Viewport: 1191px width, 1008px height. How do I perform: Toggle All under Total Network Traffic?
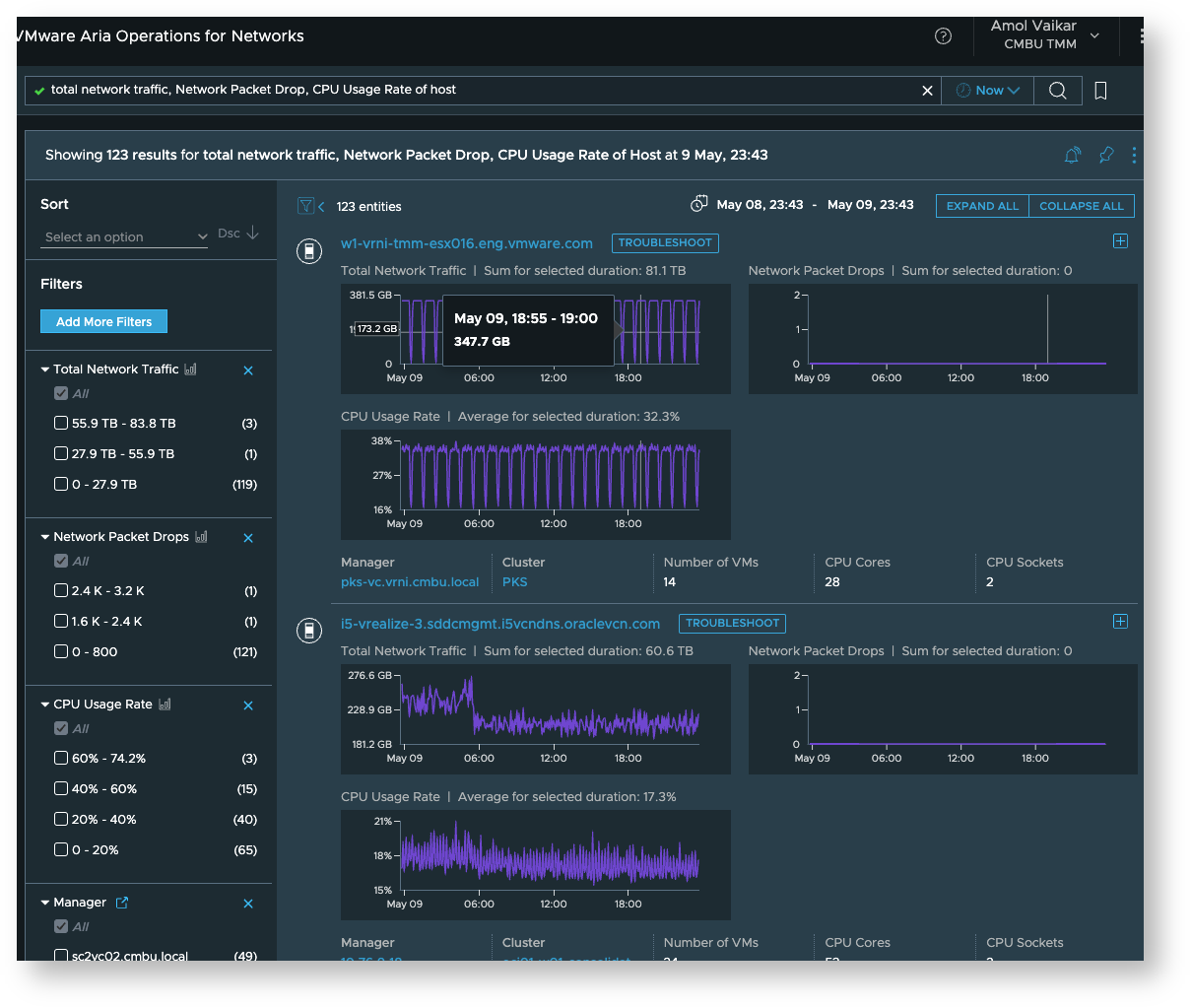(x=61, y=393)
